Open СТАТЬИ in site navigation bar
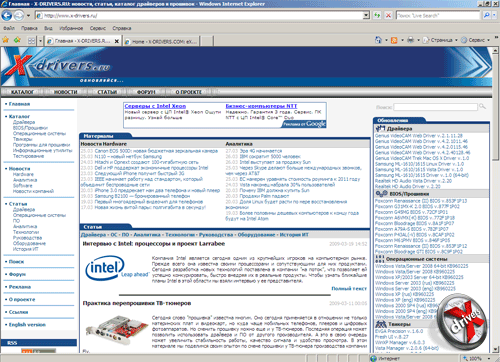This screenshot has height=362, width=500. [x=107, y=92]
